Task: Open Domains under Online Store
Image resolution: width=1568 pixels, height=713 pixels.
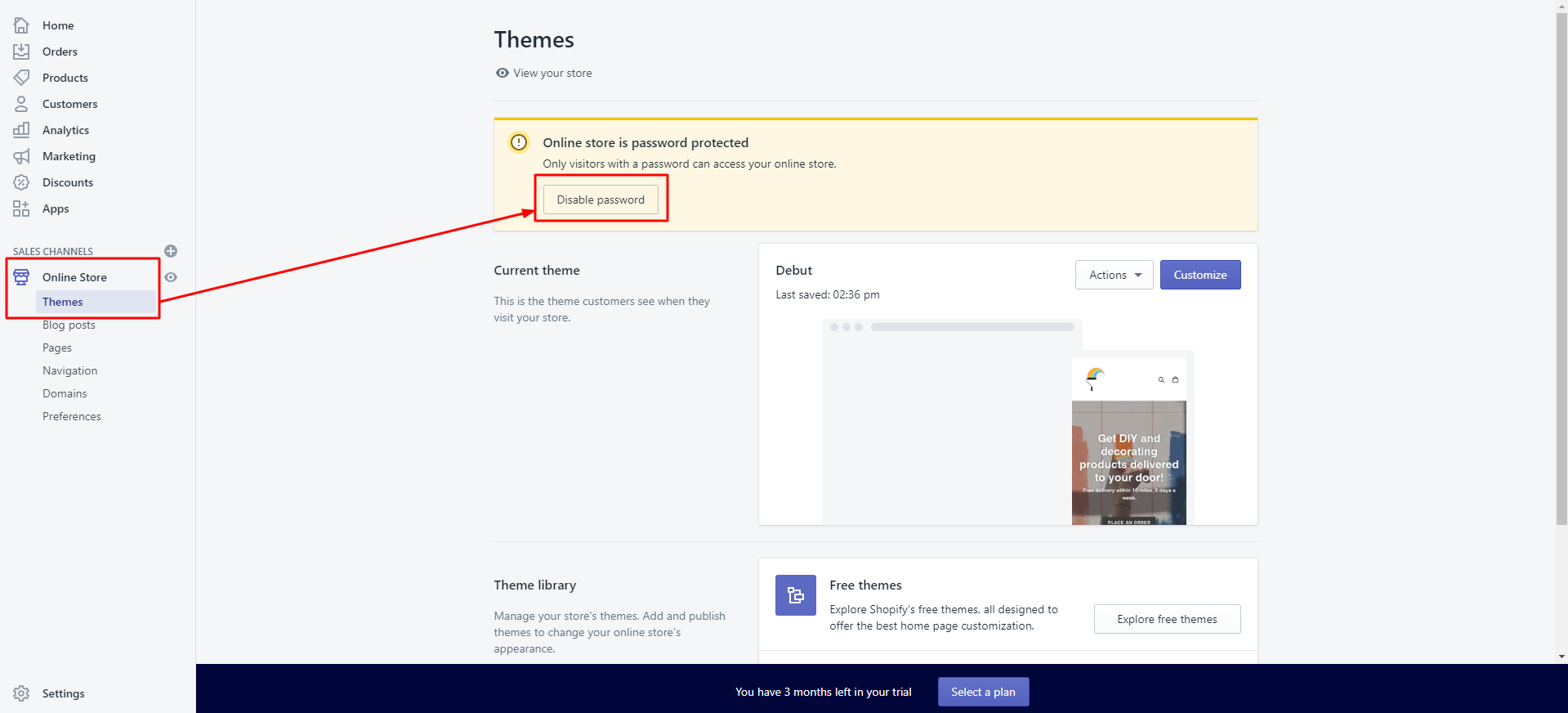Action: coord(65,393)
